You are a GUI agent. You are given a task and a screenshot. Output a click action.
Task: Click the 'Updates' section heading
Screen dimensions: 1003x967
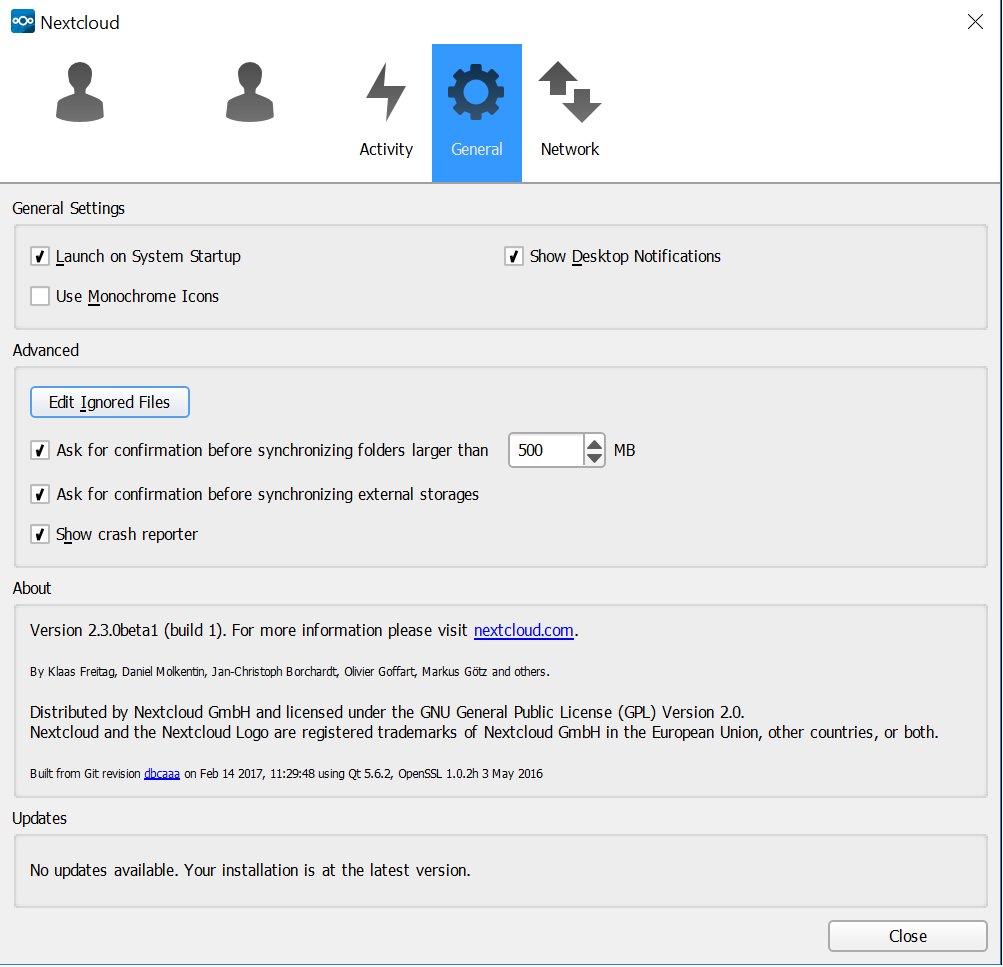point(40,819)
